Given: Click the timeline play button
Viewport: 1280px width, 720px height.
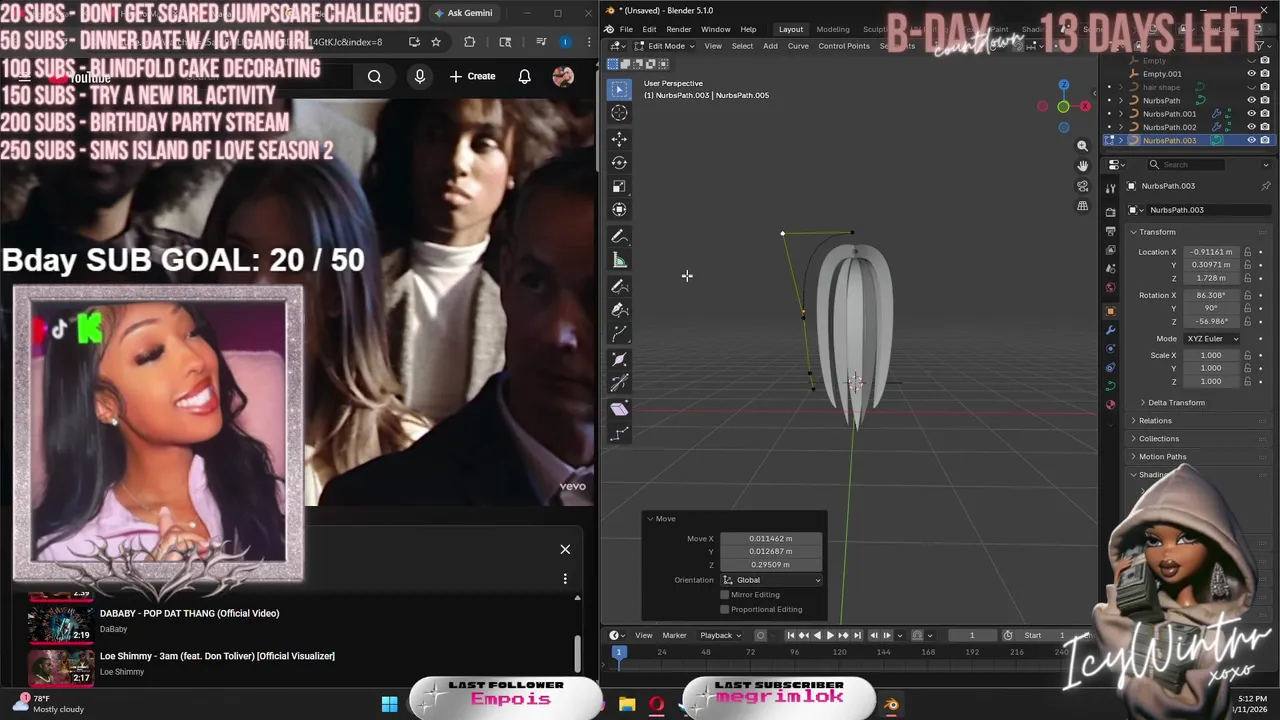Looking at the screenshot, I should coord(830,635).
